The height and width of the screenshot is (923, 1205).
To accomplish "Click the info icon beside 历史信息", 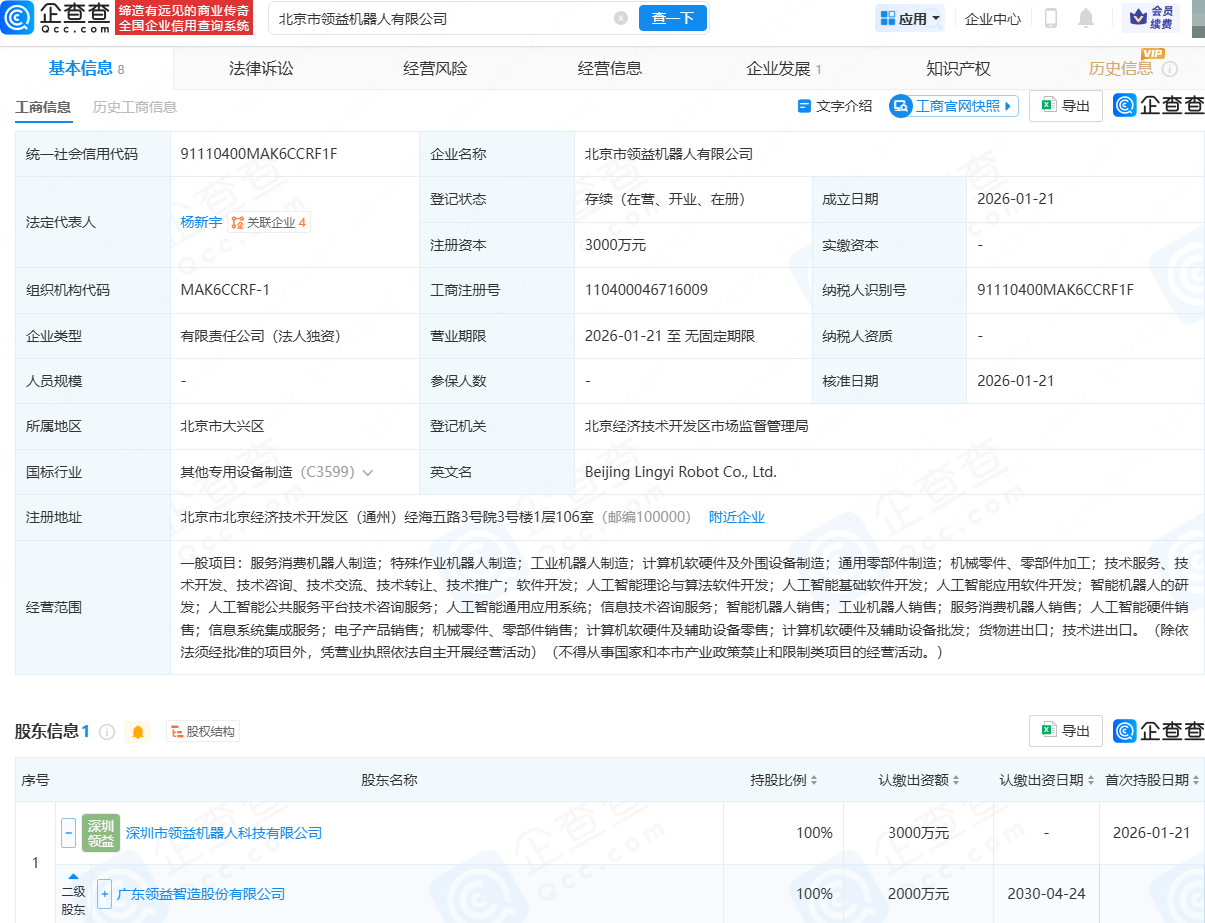I will [1170, 69].
